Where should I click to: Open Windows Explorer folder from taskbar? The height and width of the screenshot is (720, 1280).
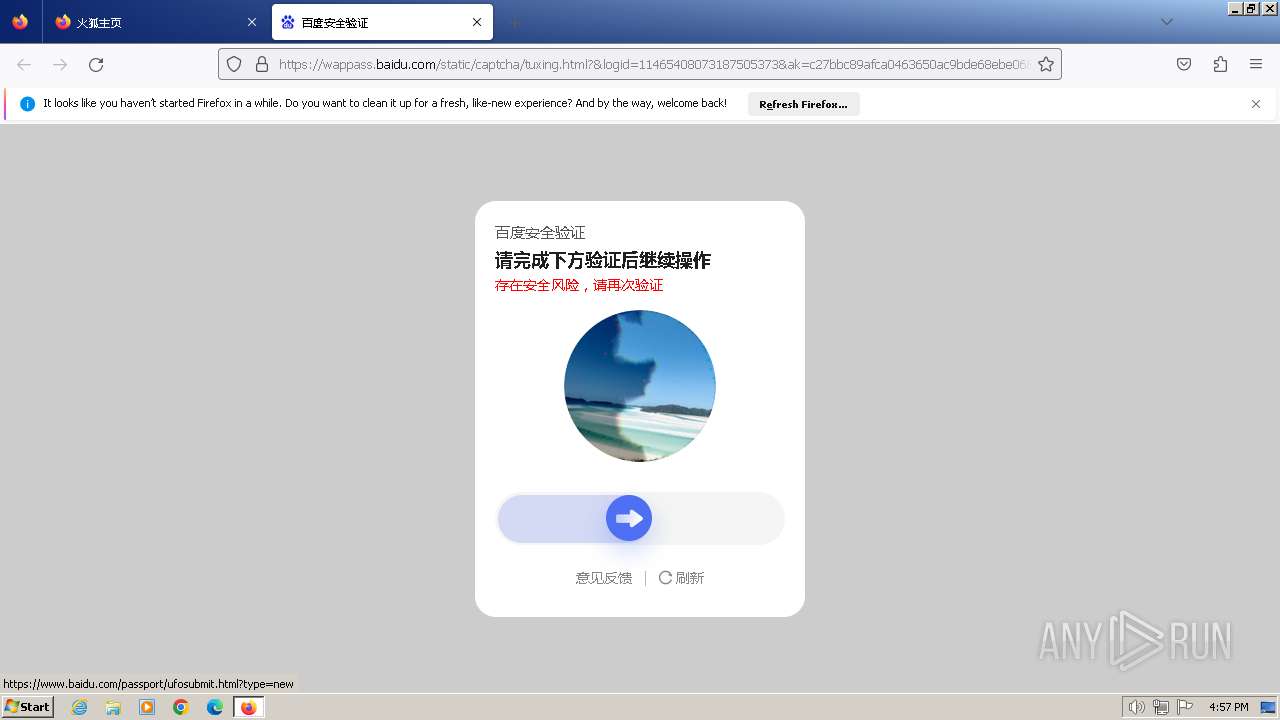[x=113, y=707]
